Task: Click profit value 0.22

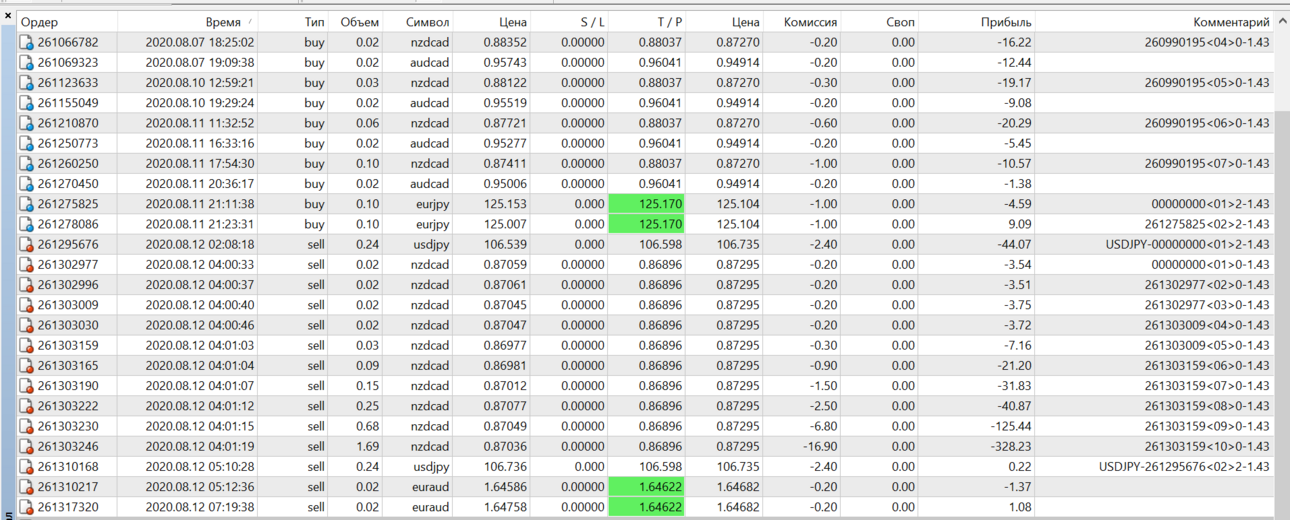Action: [1020, 466]
